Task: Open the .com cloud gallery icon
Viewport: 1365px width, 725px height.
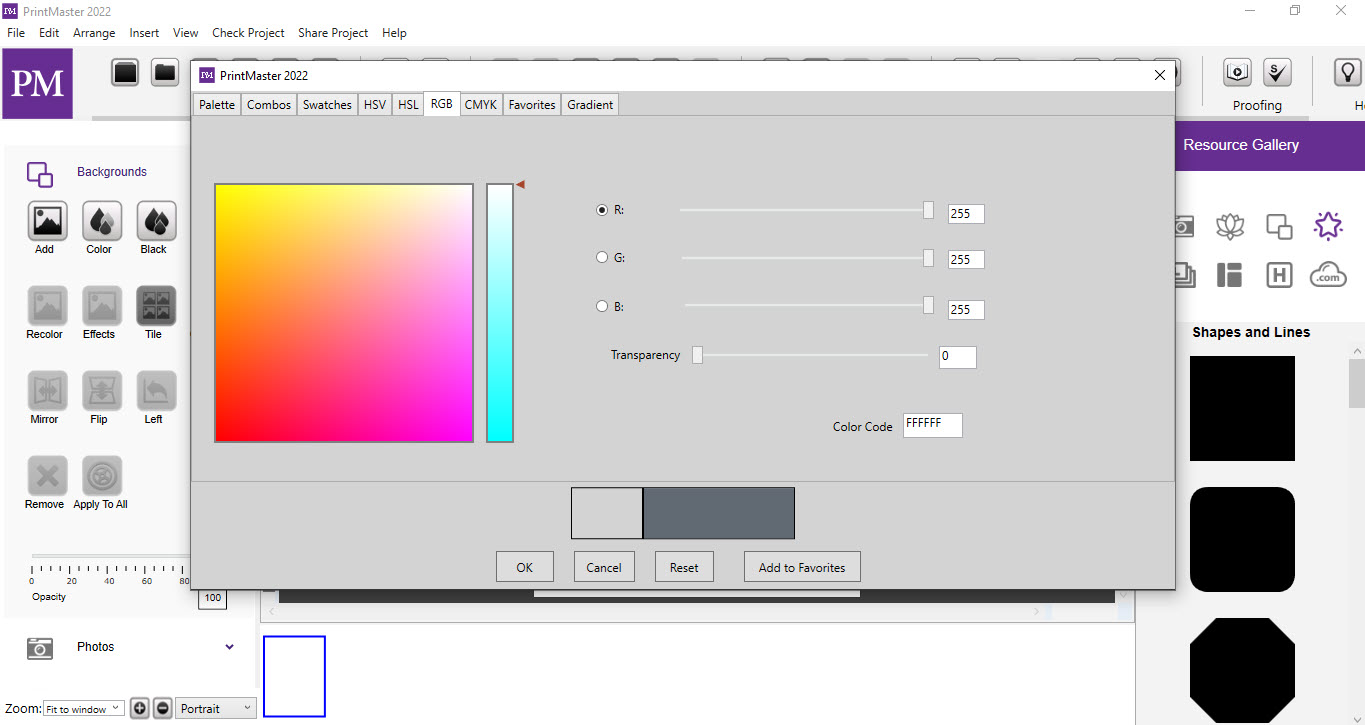Action: coord(1328,274)
